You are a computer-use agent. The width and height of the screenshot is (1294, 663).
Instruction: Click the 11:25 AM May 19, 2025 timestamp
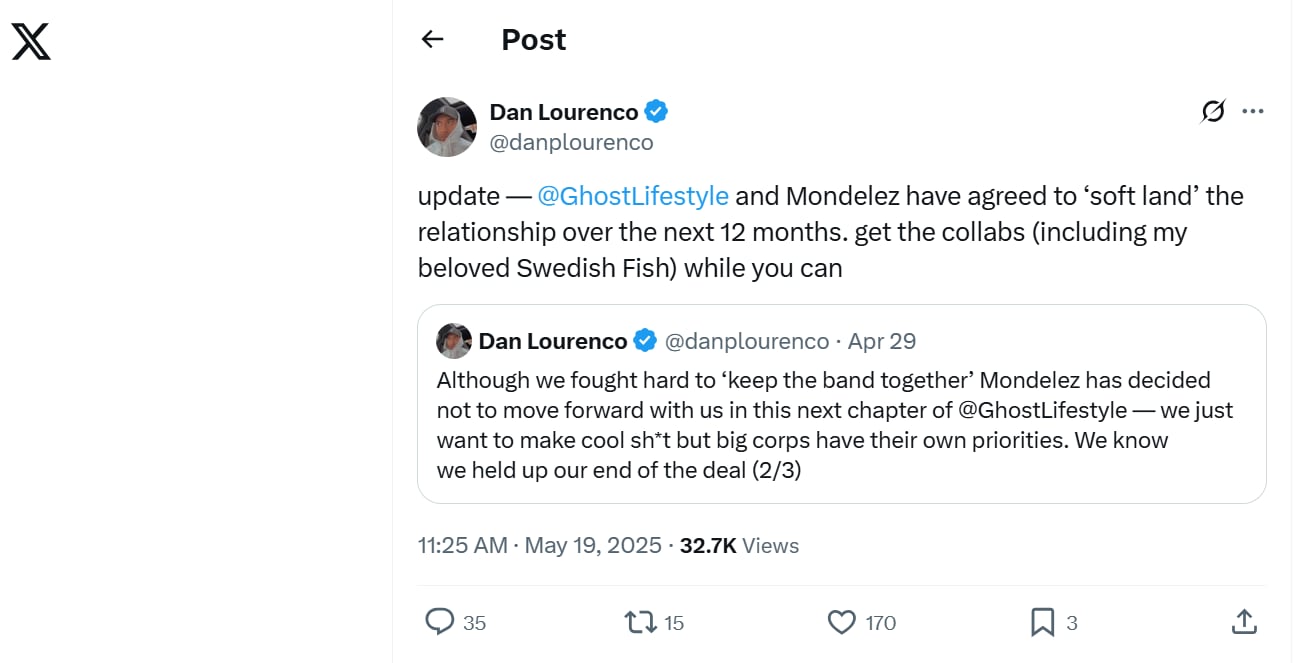click(x=539, y=545)
